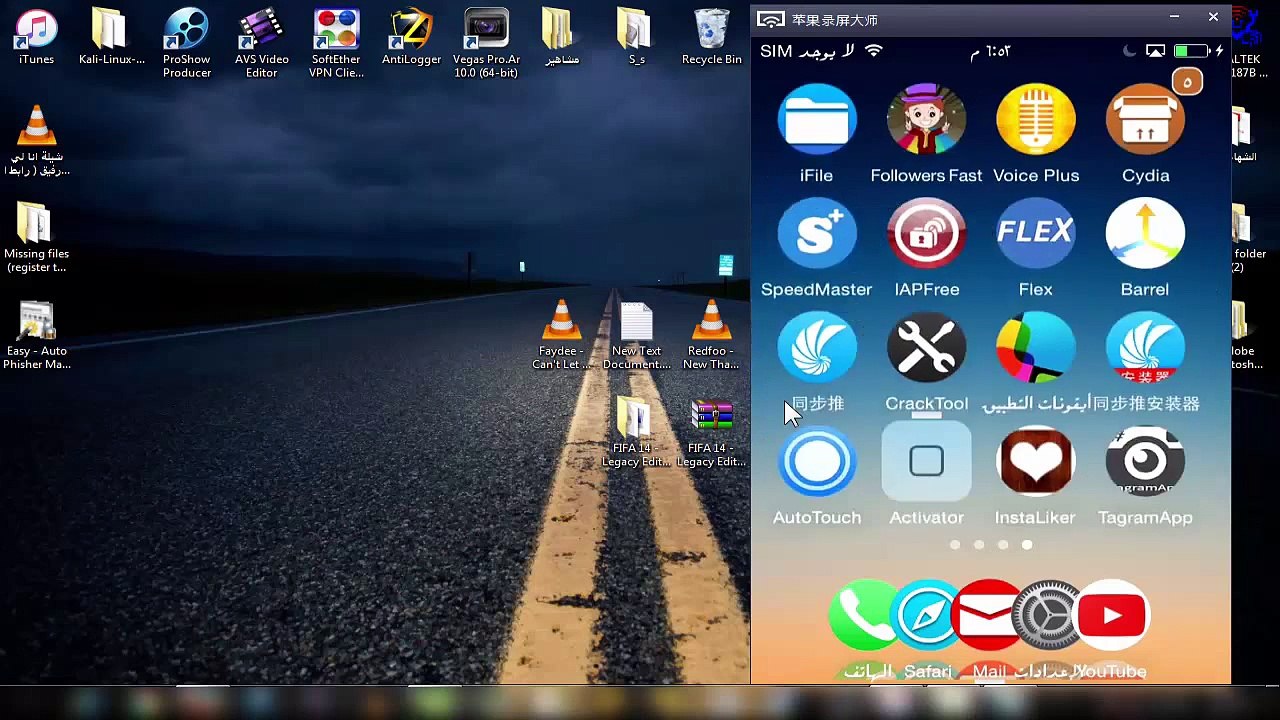Screen dimensions: 1280x720
Task: Open the 同步推 app icon
Action: (816, 349)
